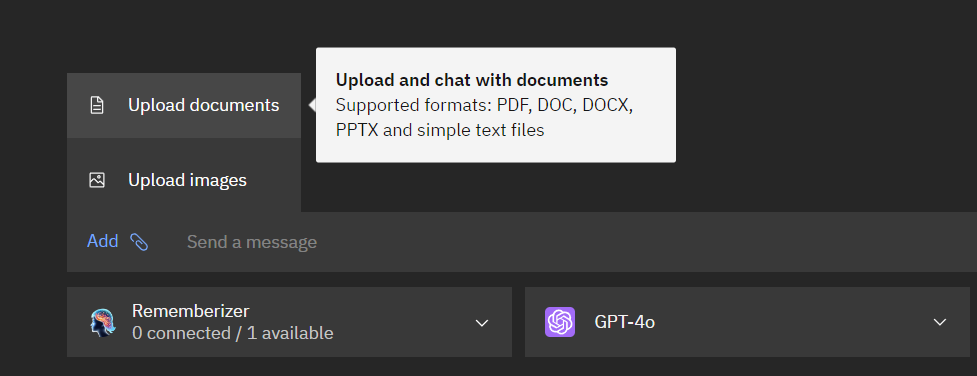
Task: Select the Upload documents menu entry
Action: (x=184, y=105)
